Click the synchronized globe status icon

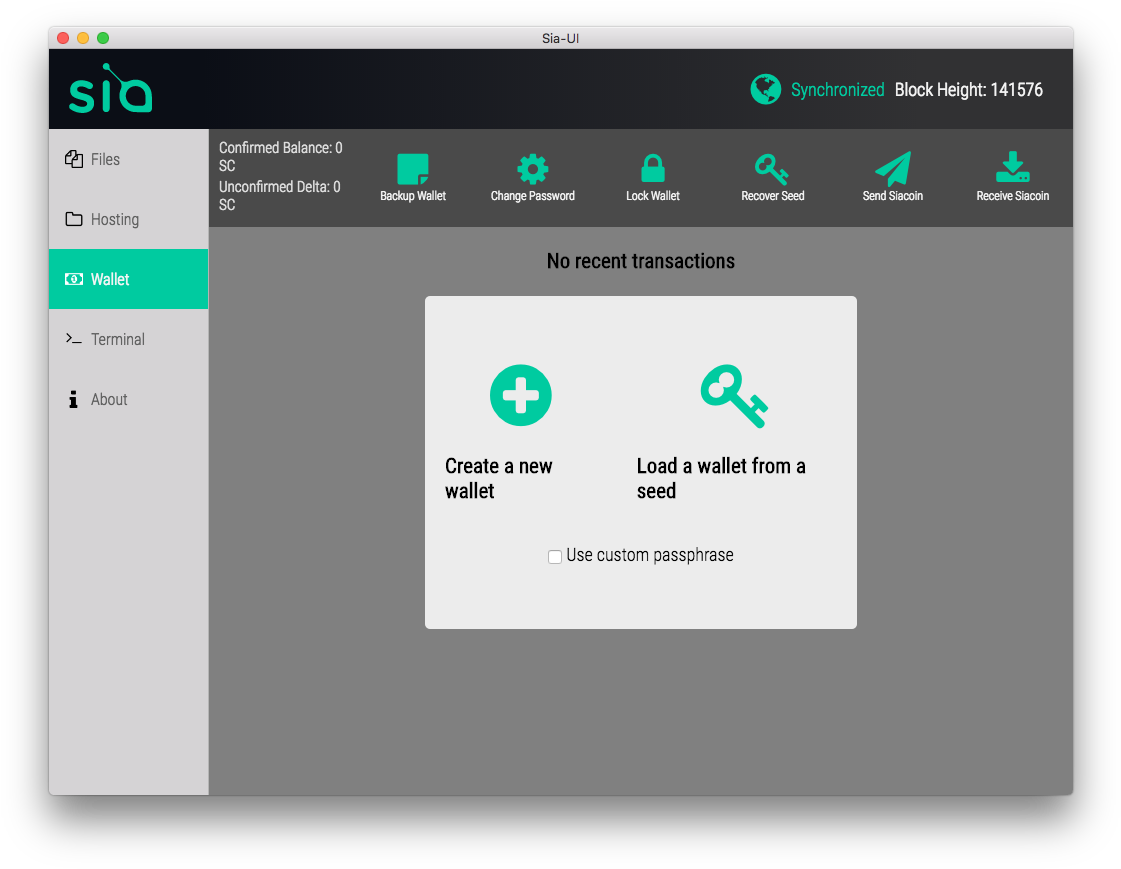pos(765,89)
